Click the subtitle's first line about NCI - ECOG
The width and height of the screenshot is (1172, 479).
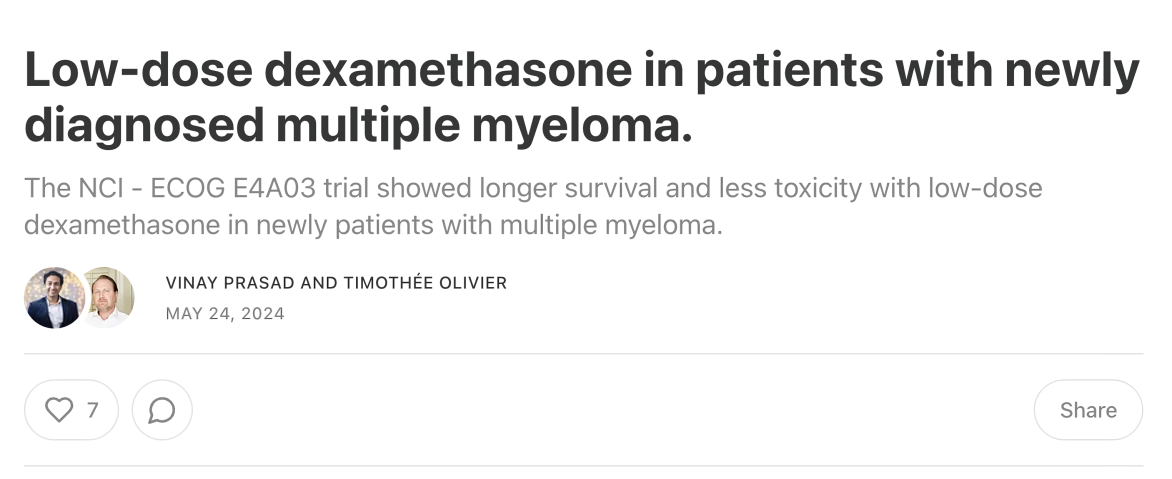tap(533, 188)
